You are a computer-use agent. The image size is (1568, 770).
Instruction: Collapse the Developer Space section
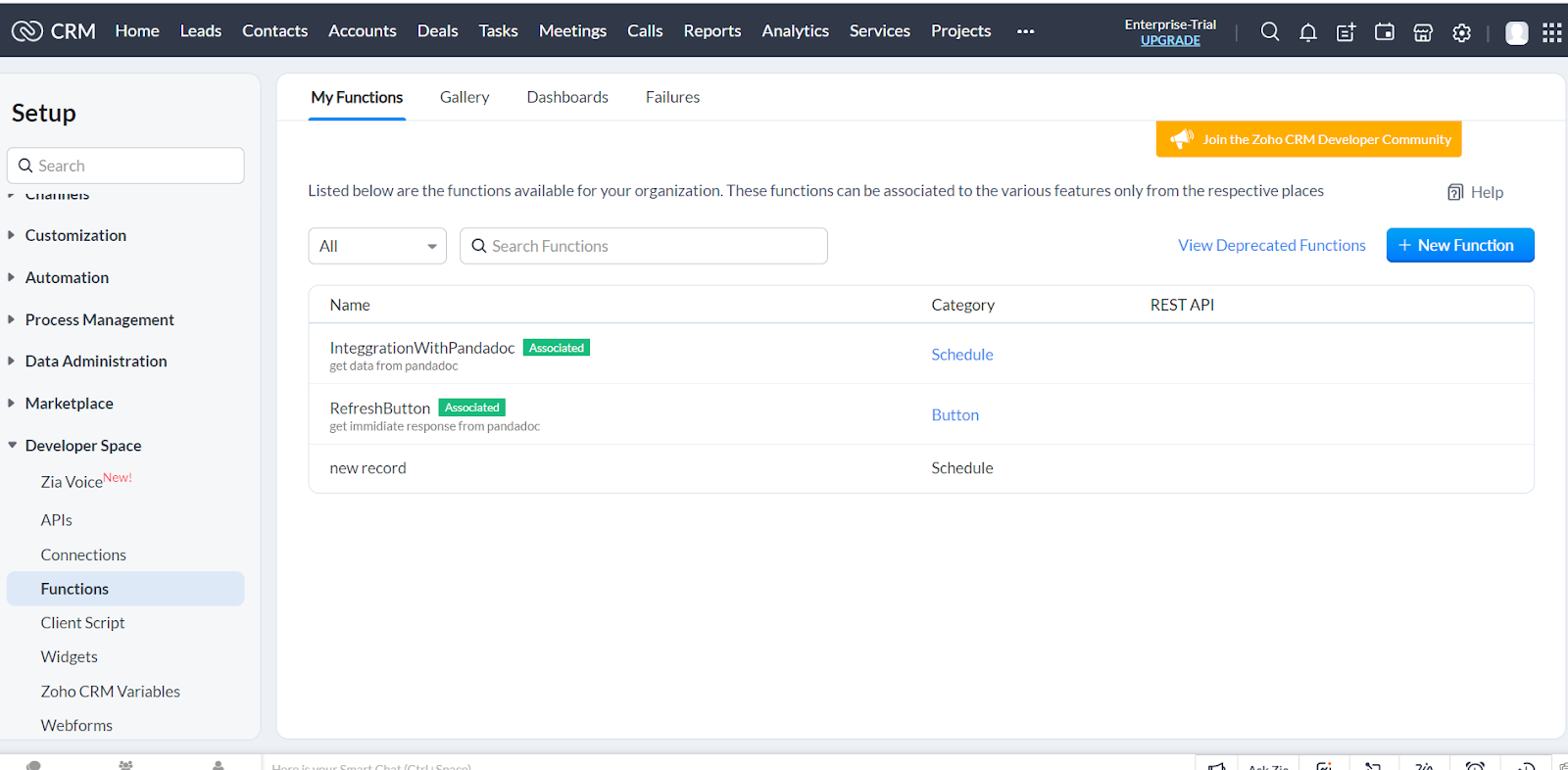pyautogui.click(x=83, y=445)
